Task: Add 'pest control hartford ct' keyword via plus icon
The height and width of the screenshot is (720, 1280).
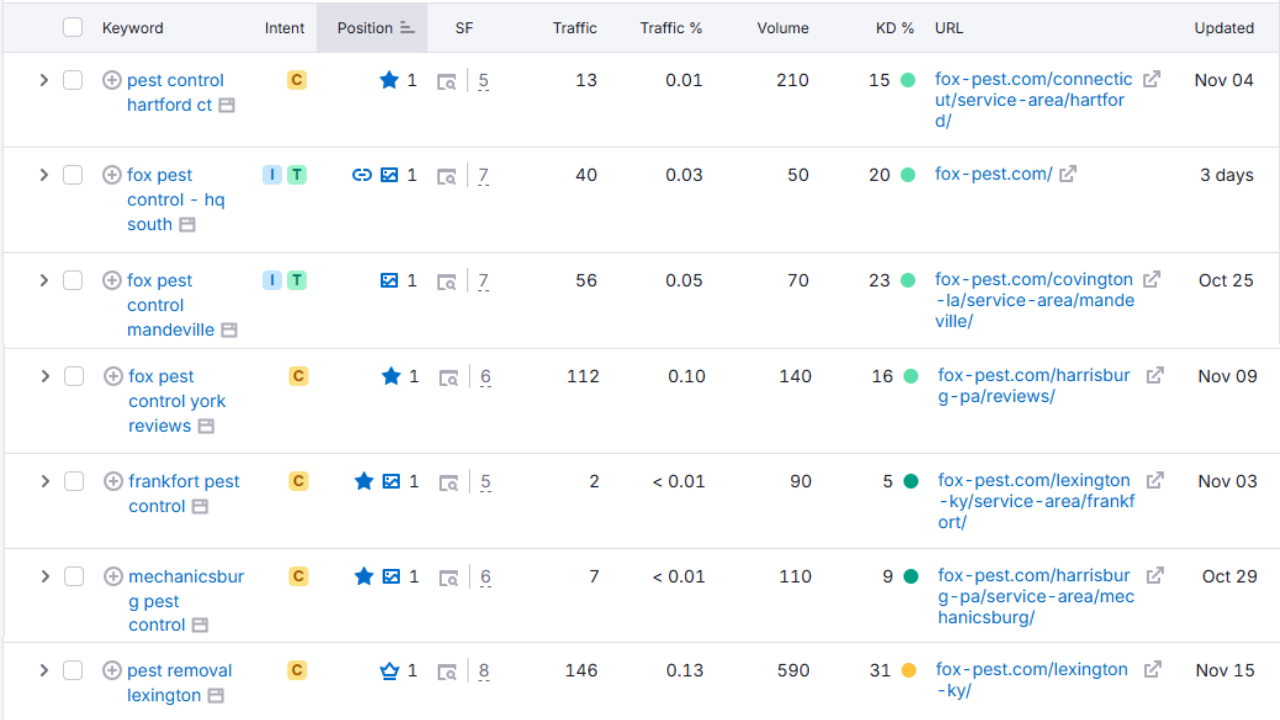Action: 112,80
